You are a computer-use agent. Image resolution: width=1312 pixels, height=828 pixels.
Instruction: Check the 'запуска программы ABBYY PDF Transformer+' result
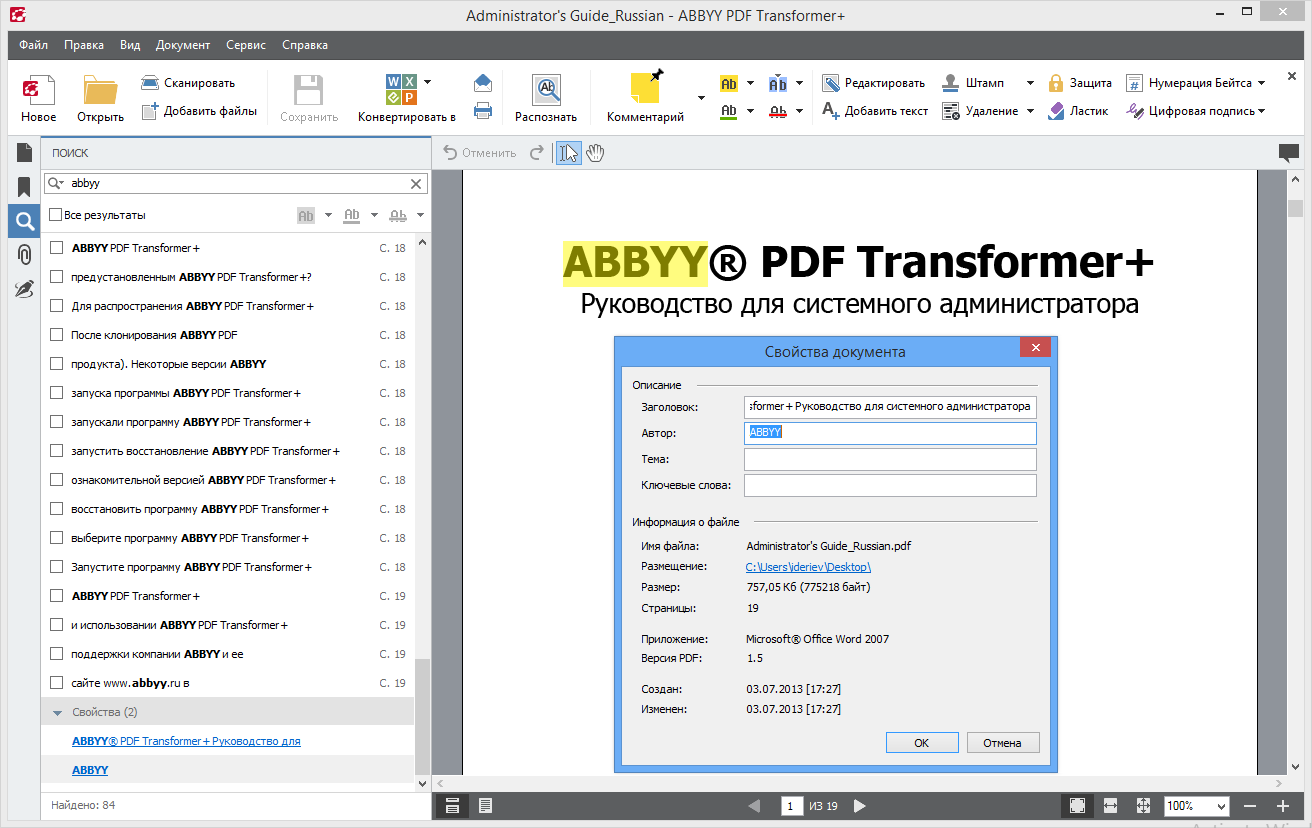tap(57, 393)
